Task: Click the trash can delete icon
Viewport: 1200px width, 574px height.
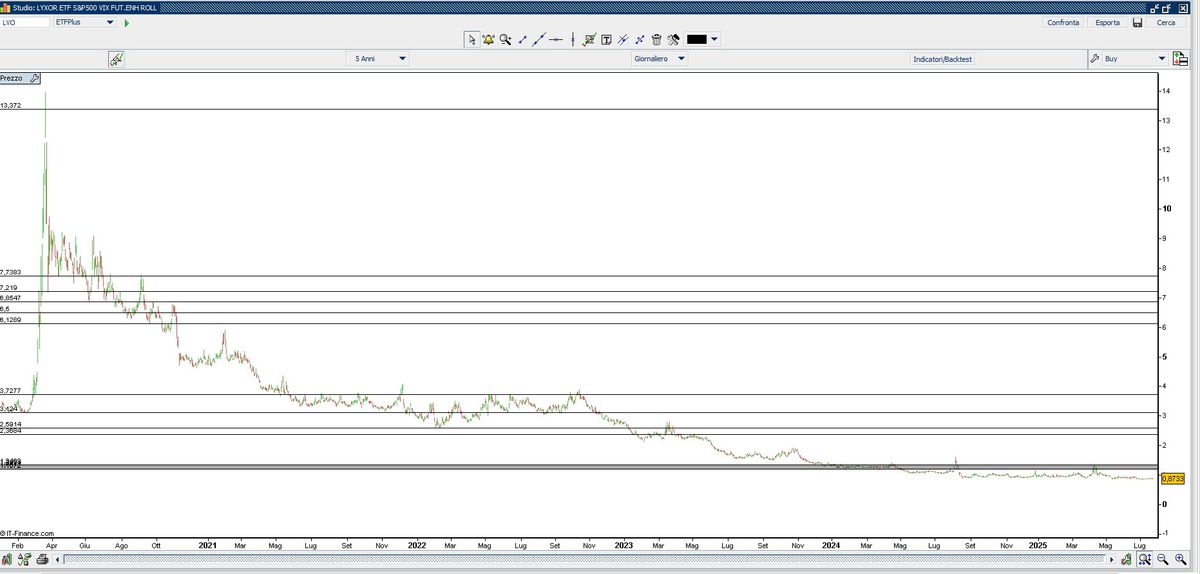Action: (x=656, y=39)
